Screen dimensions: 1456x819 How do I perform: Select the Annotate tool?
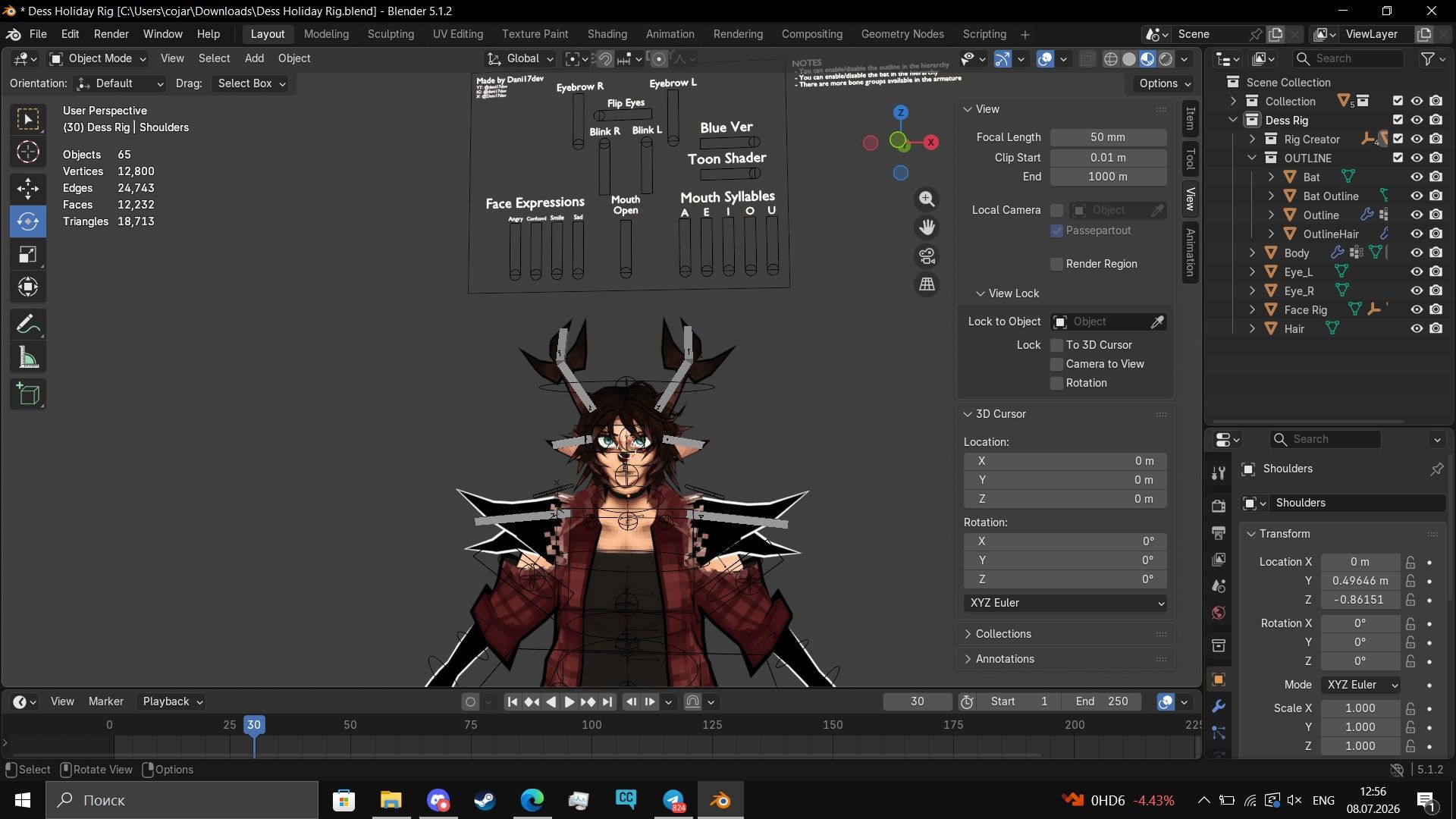28,325
